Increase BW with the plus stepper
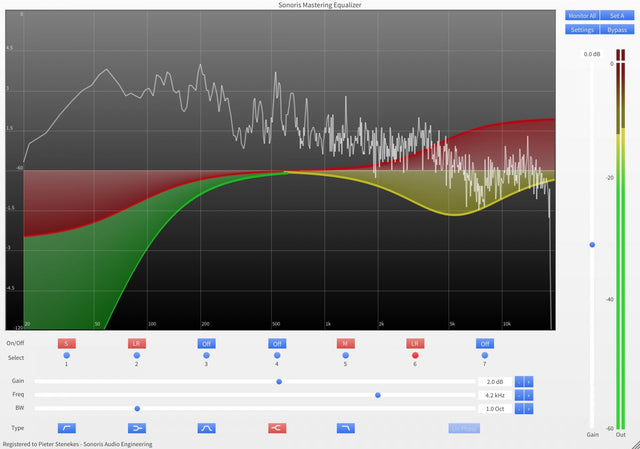The width and height of the screenshot is (640, 449). (529, 408)
